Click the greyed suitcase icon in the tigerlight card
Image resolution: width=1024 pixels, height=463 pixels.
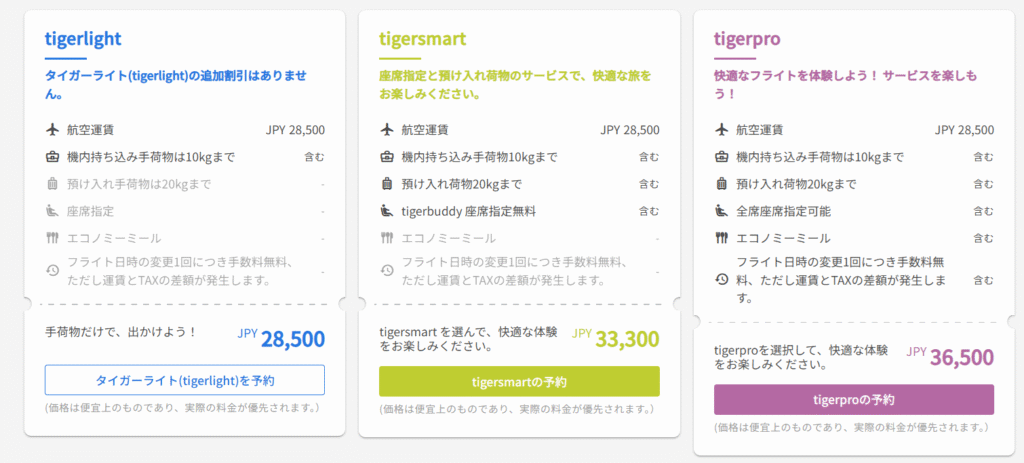(x=53, y=184)
